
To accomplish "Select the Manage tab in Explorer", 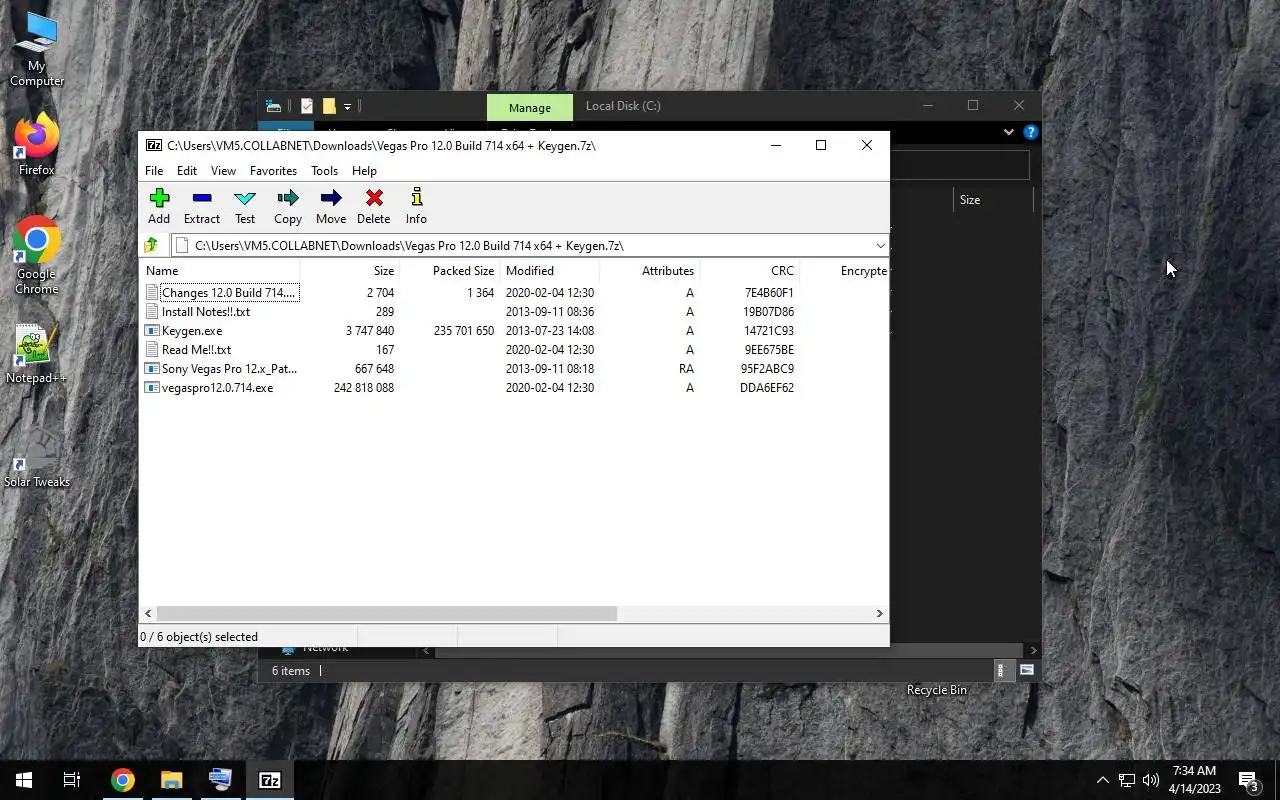I will pos(530,107).
